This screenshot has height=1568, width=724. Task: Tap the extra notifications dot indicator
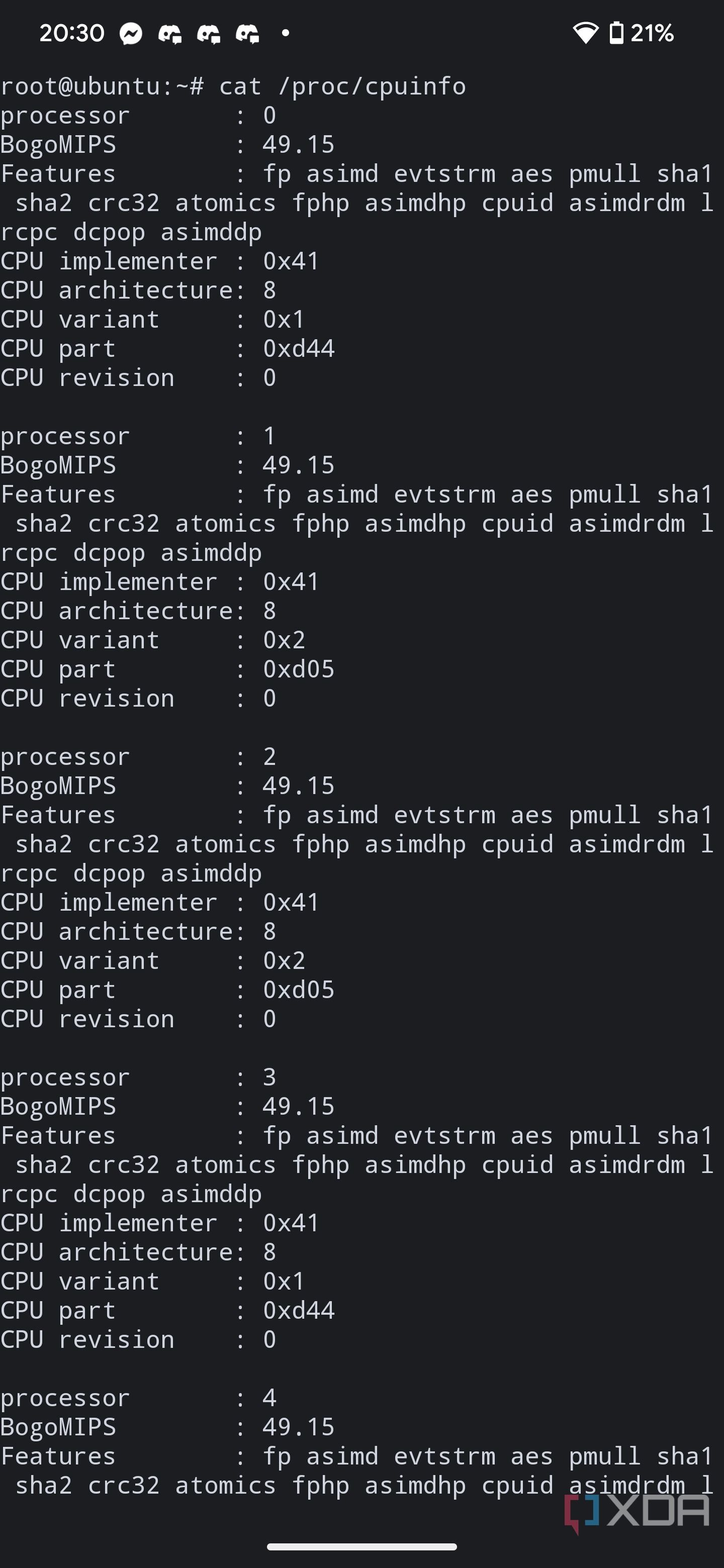285,33
